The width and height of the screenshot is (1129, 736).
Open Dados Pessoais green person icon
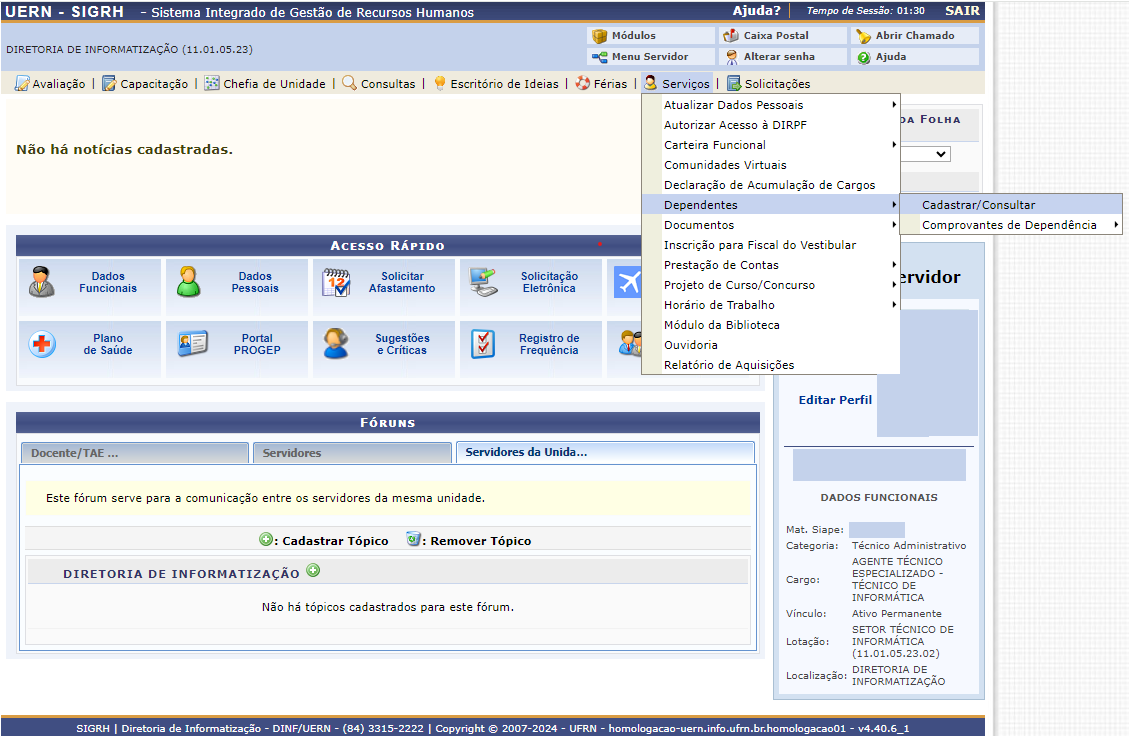click(189, 282)
